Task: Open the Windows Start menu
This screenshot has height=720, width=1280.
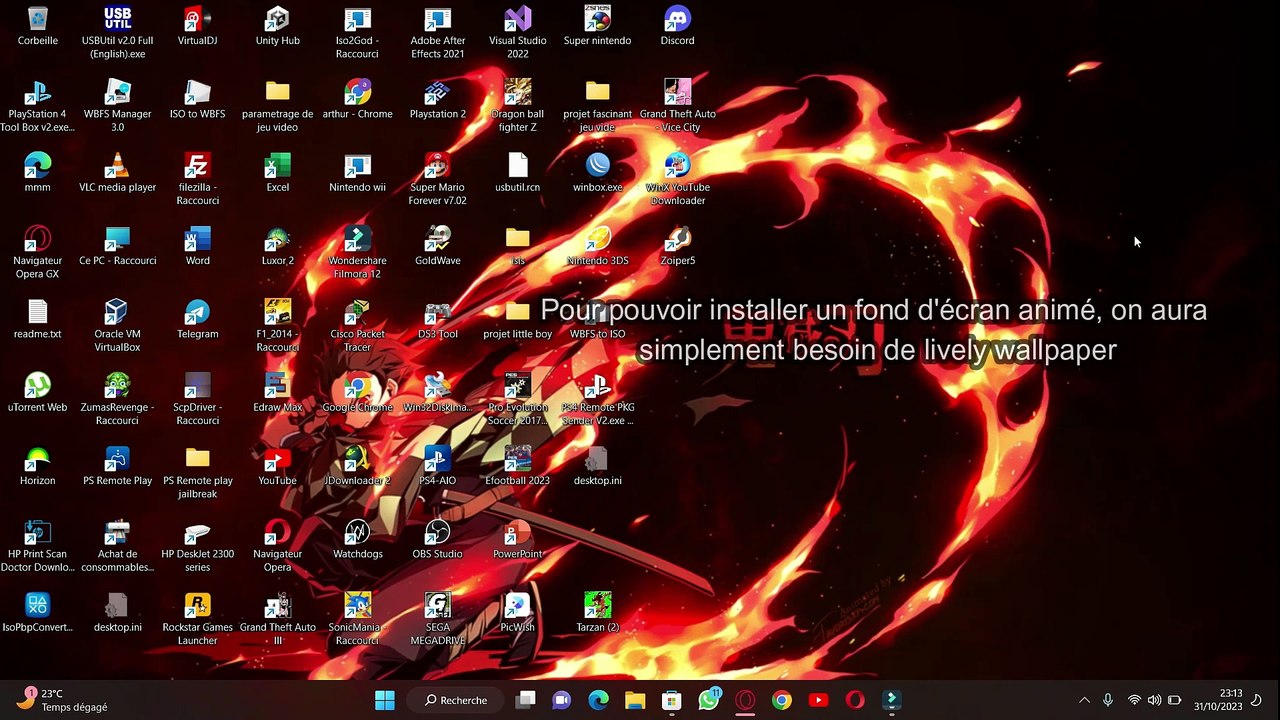Action: [385, 700]
